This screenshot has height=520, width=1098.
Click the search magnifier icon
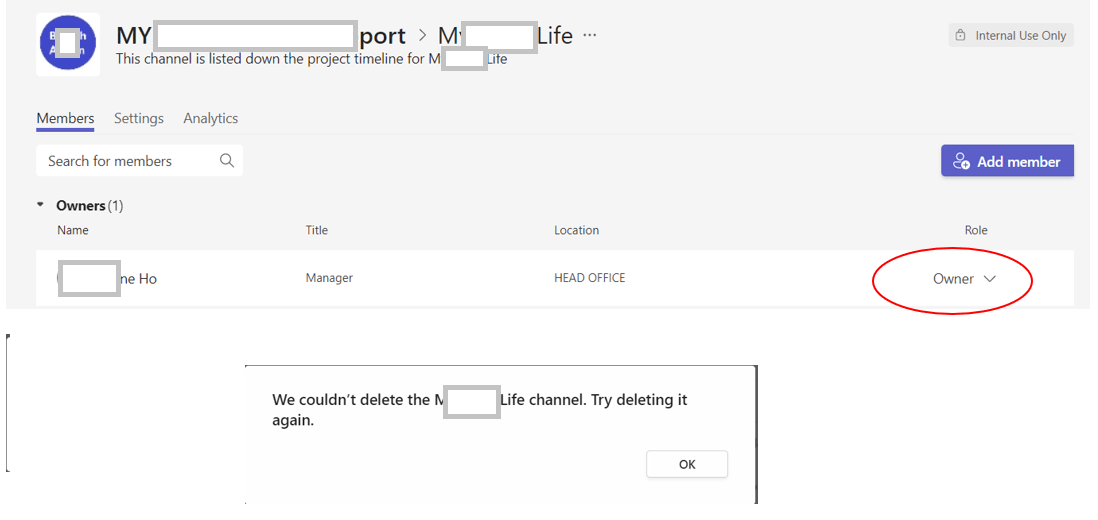tap(227, 160)
